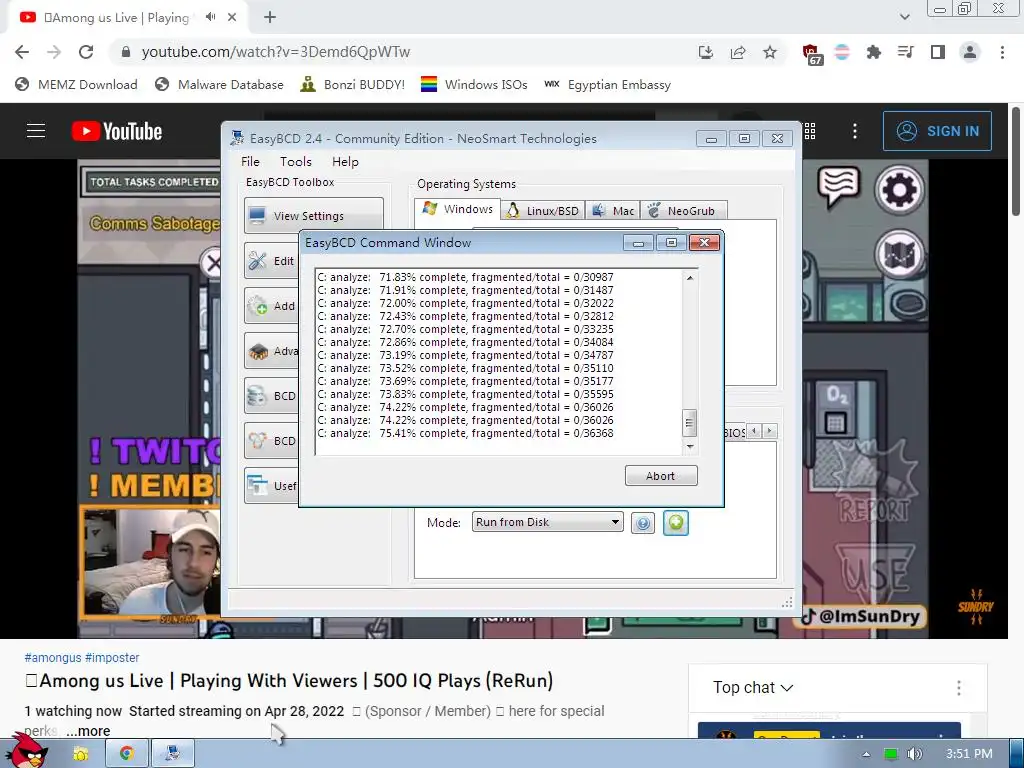This screenshot has height=768, width=1024.
Task: Click the Add button in EasyBCD Toolbox
Action: click(272, 306)
